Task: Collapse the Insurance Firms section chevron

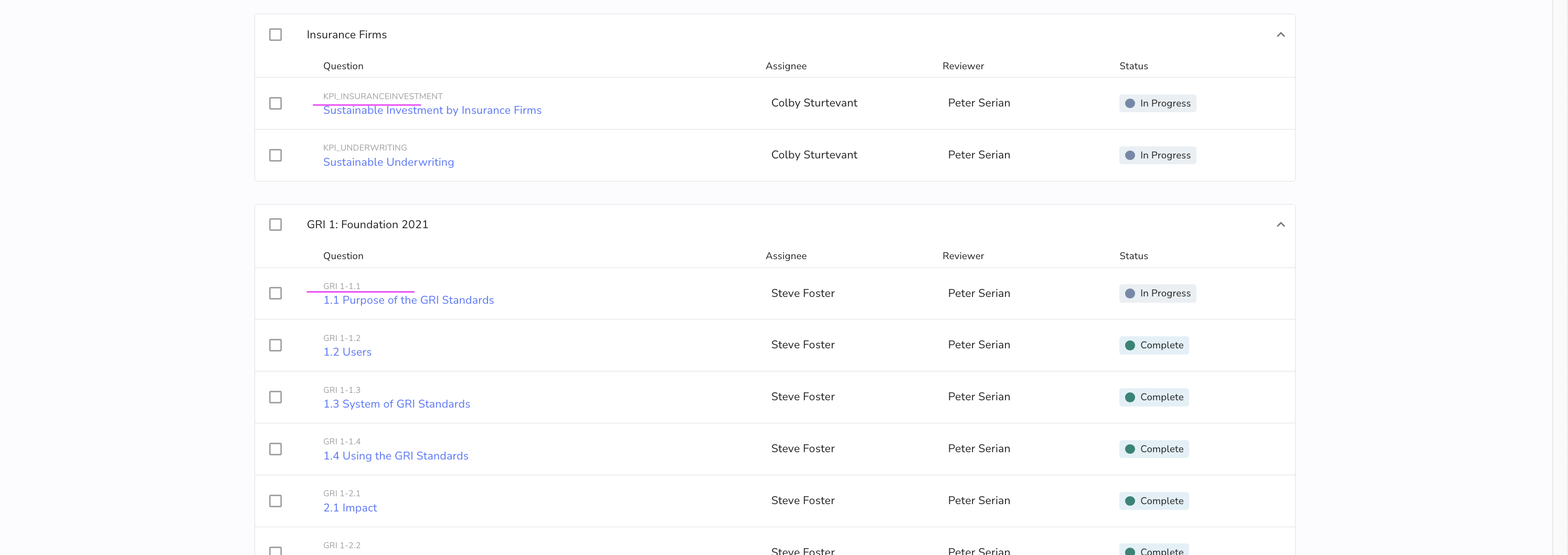Action: pos(1280,35)
